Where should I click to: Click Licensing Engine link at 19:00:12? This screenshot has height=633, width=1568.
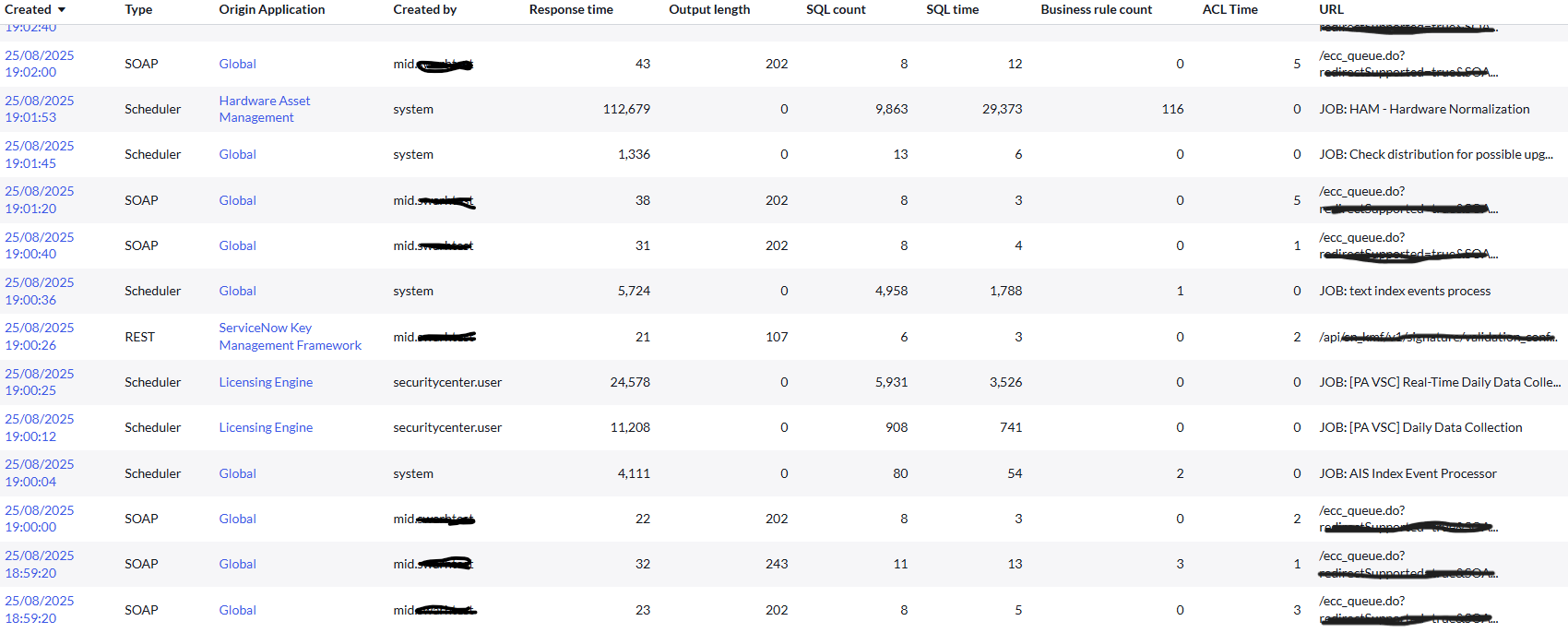coord(266,427)
